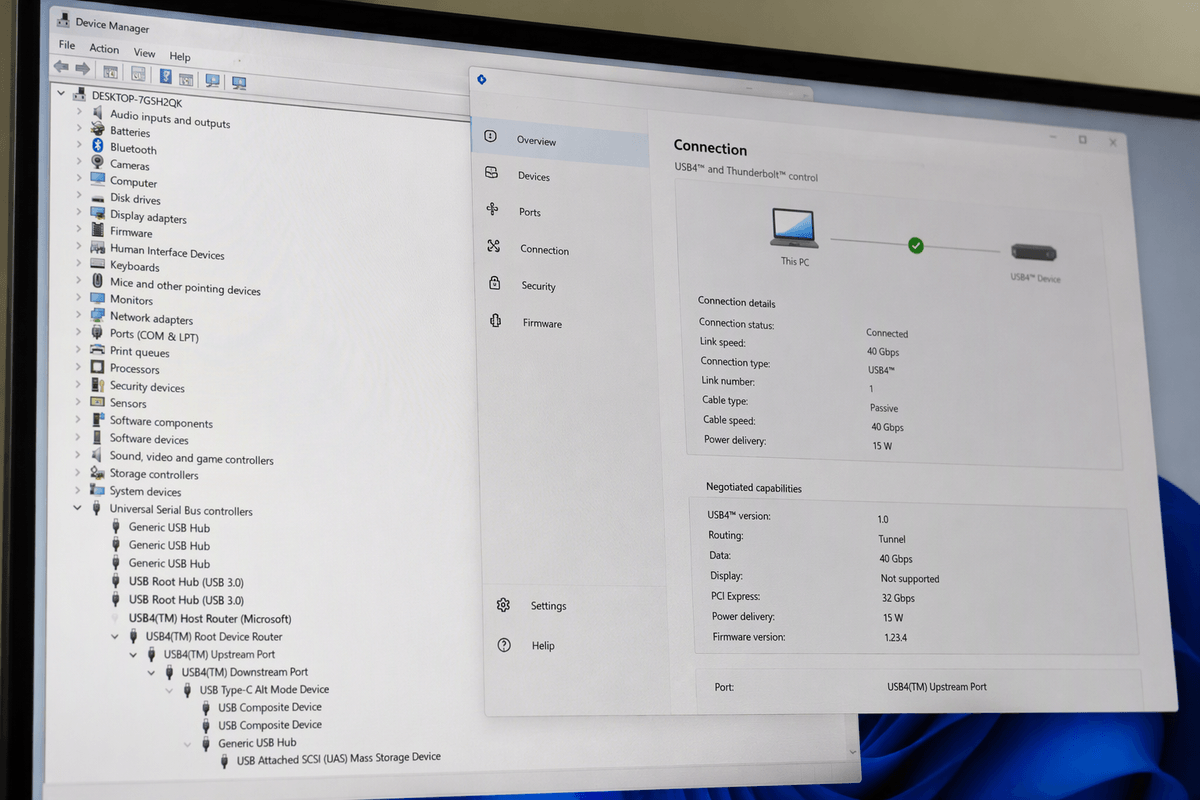The image size is (1200, 800).
Task: Expand the Human Interface Devices category
Action: point(79,247)
